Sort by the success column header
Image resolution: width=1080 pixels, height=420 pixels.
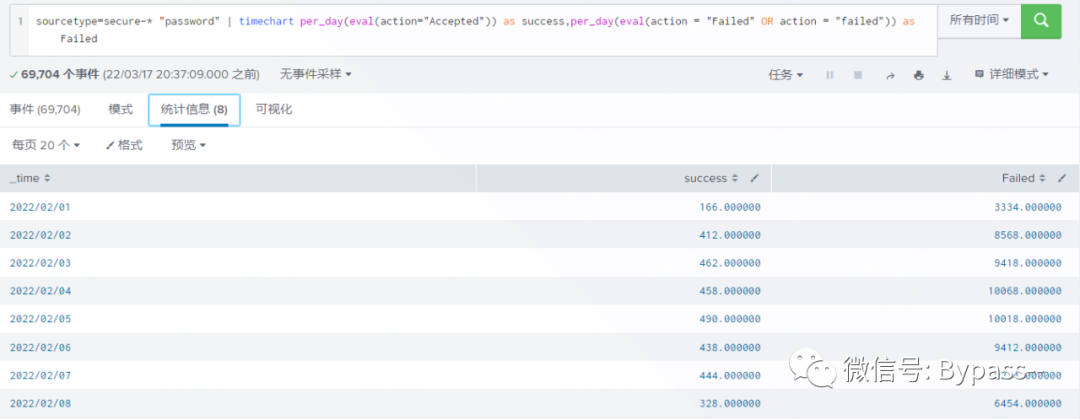(711, 178)
